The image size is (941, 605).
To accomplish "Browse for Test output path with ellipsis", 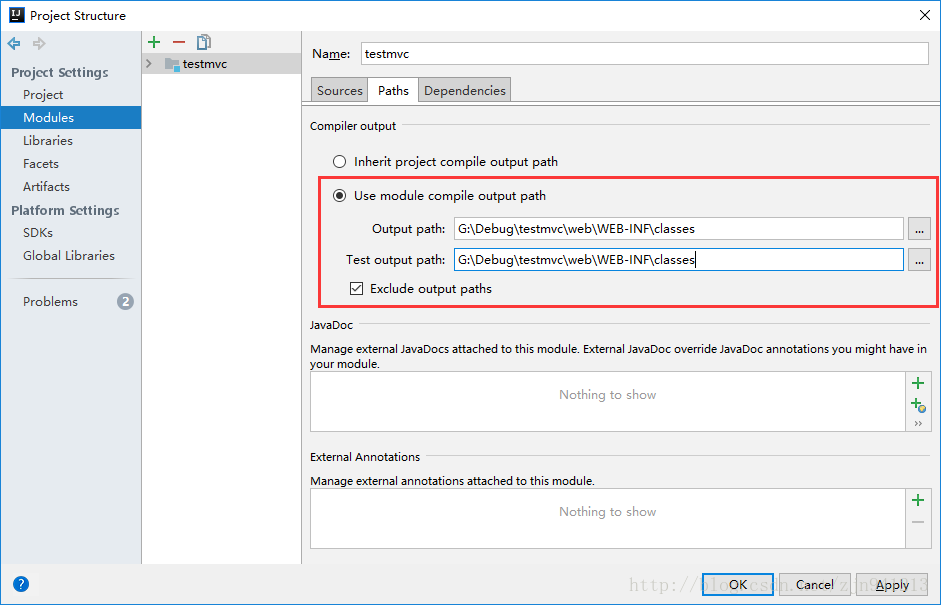I will click(920, 260).
